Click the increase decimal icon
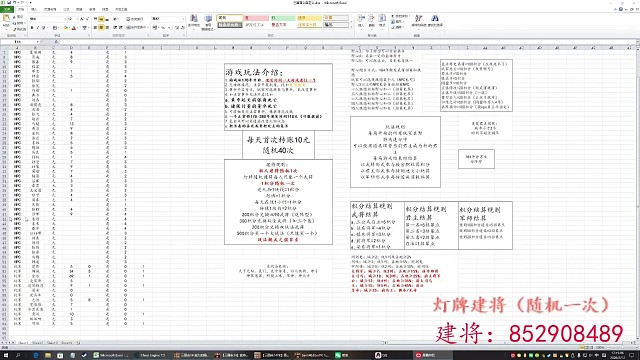Image resolution: width=640 pixels, height=360 pixels. 177,28
